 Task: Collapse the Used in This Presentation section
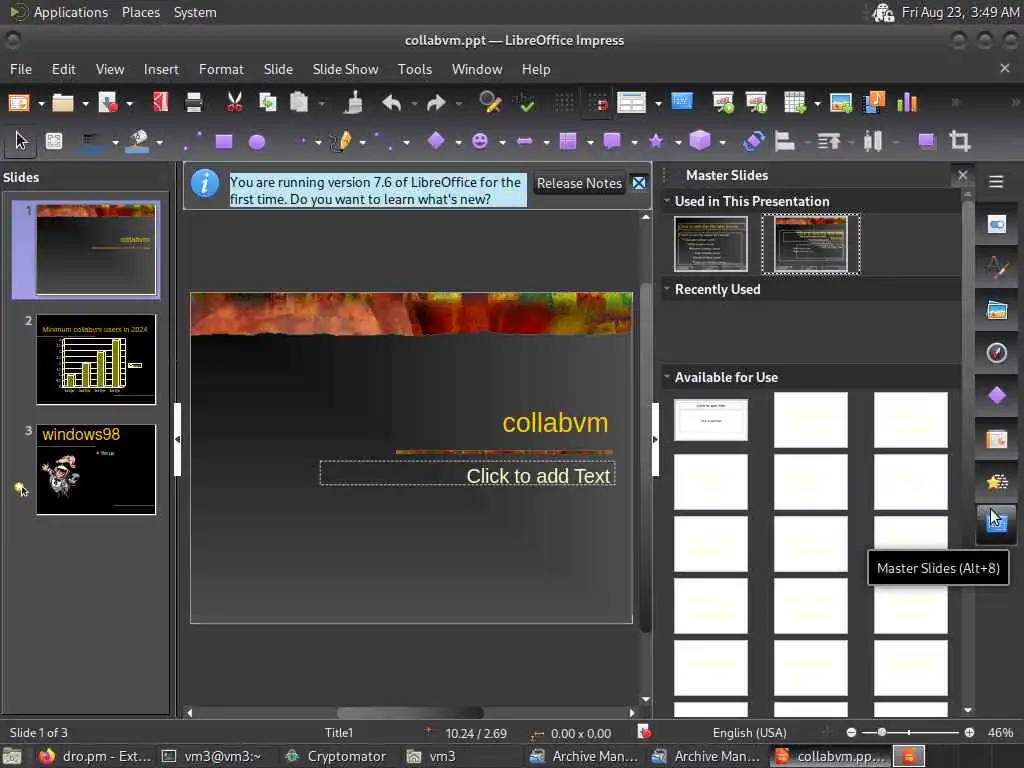pyautogui.click(x=667, y=200)
